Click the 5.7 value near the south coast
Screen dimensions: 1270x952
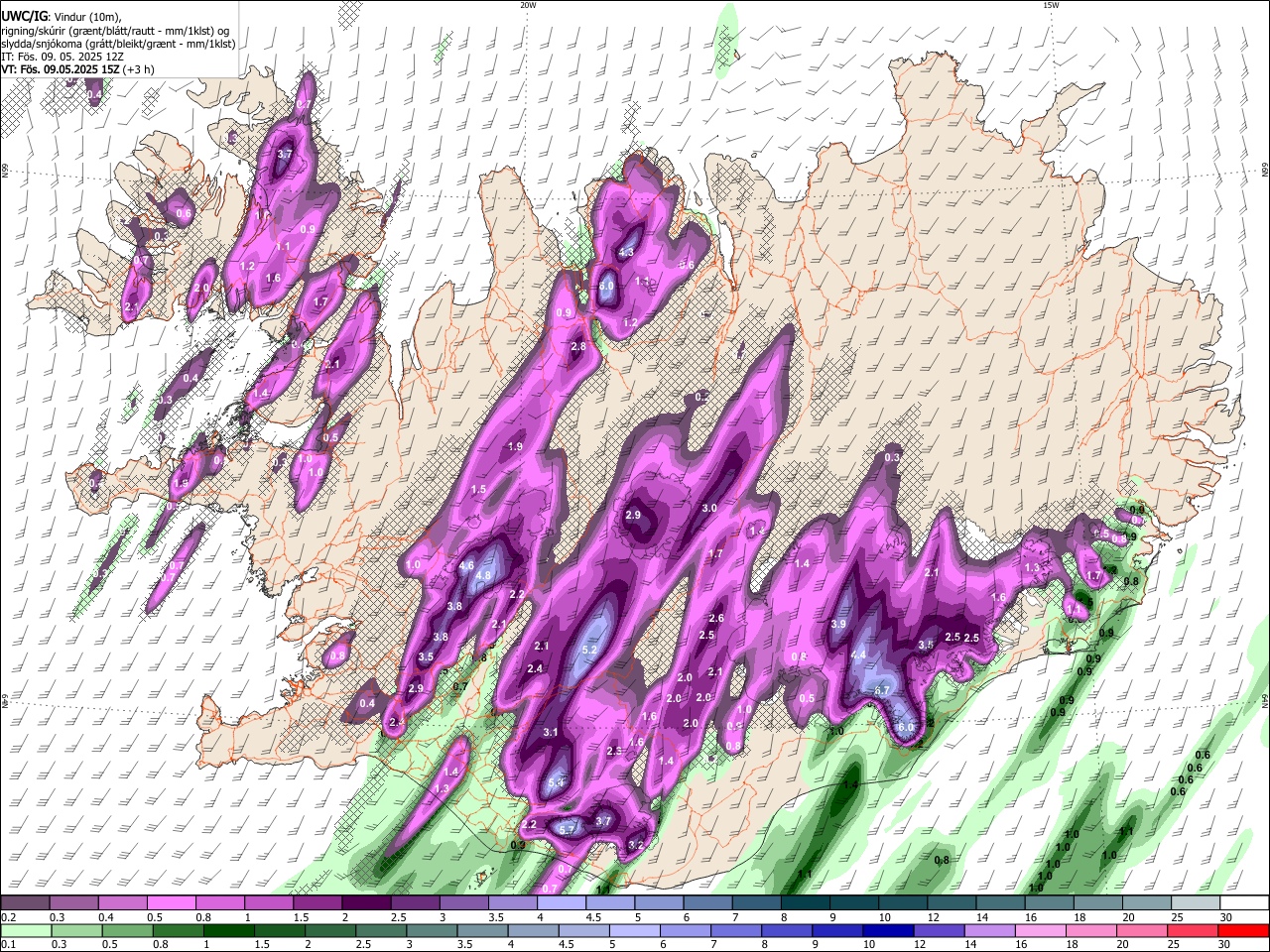[x=568, y=830]
